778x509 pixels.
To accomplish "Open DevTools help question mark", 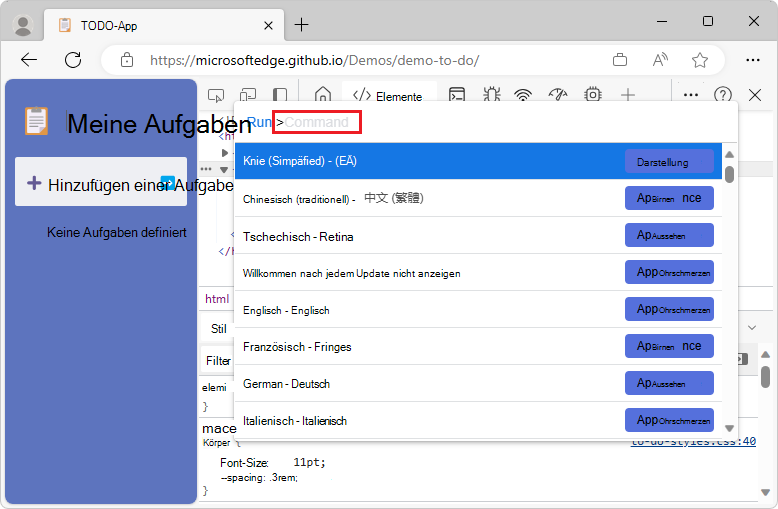I will pos(722,94).
